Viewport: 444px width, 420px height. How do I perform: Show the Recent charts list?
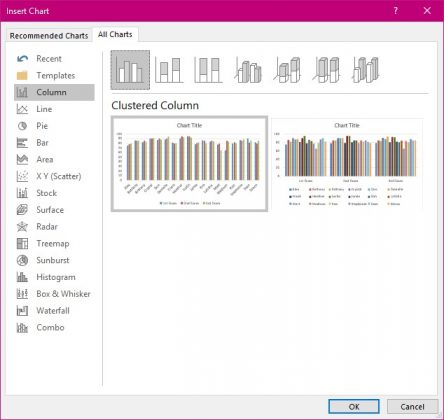(x=54, y=59)
